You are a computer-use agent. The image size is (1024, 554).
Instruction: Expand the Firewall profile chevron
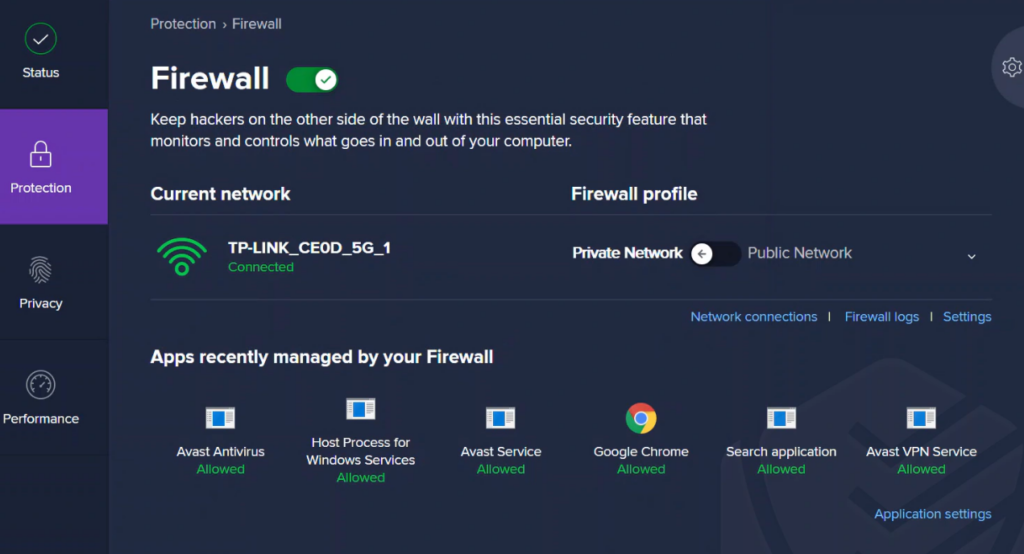(972, 256)
